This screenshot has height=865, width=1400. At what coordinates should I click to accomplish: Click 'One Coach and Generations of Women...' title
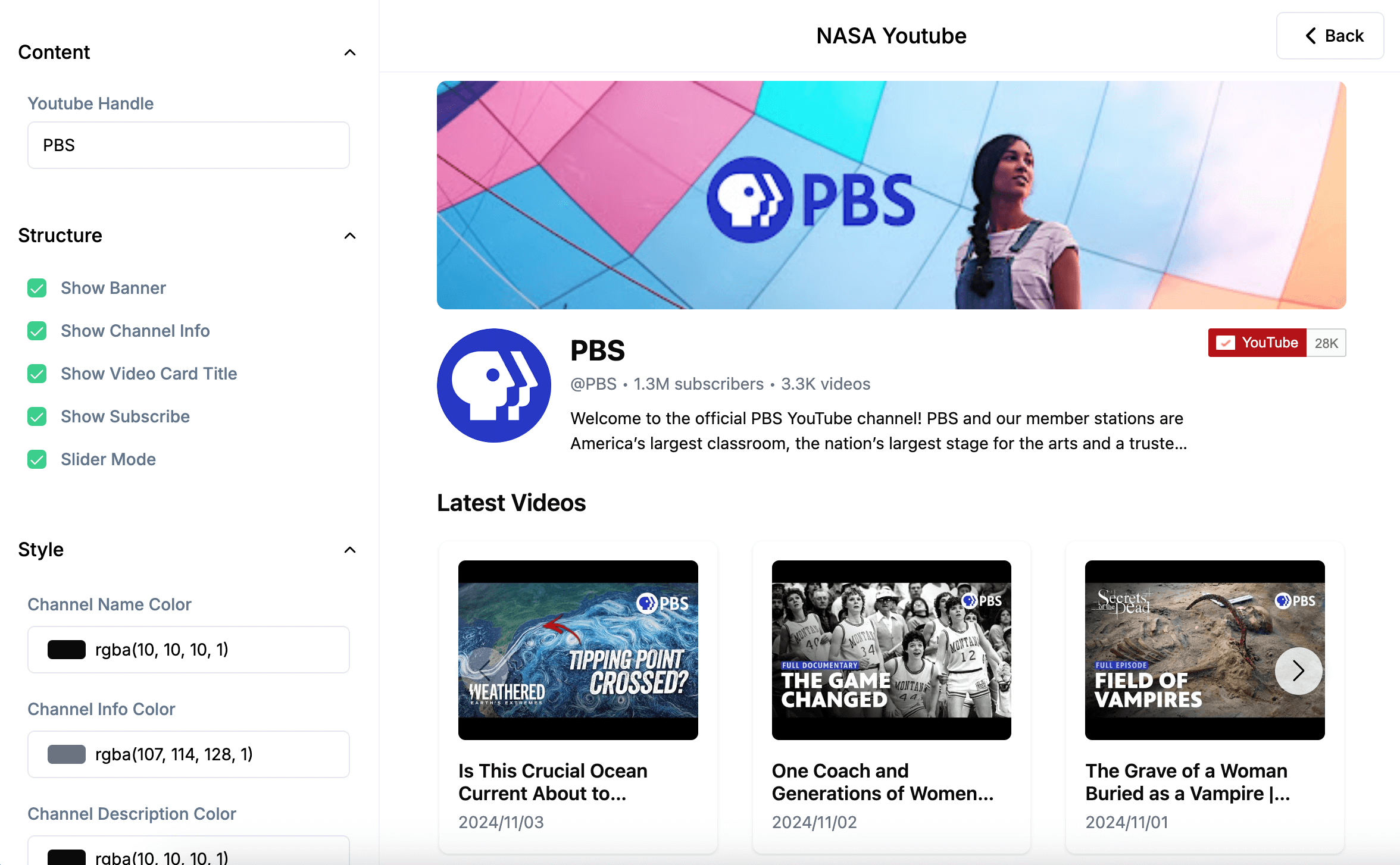click(883, 782)
